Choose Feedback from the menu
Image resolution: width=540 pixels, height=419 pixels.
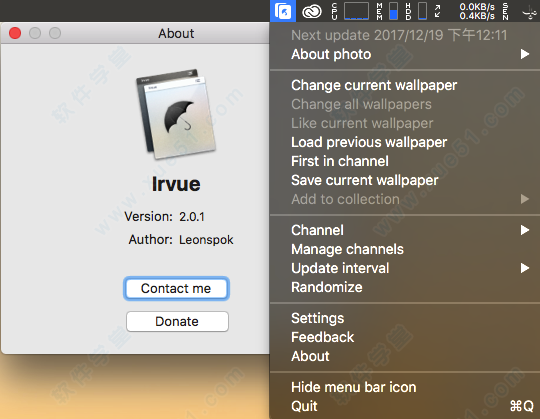pyautogui.click(x=322, y=337)
